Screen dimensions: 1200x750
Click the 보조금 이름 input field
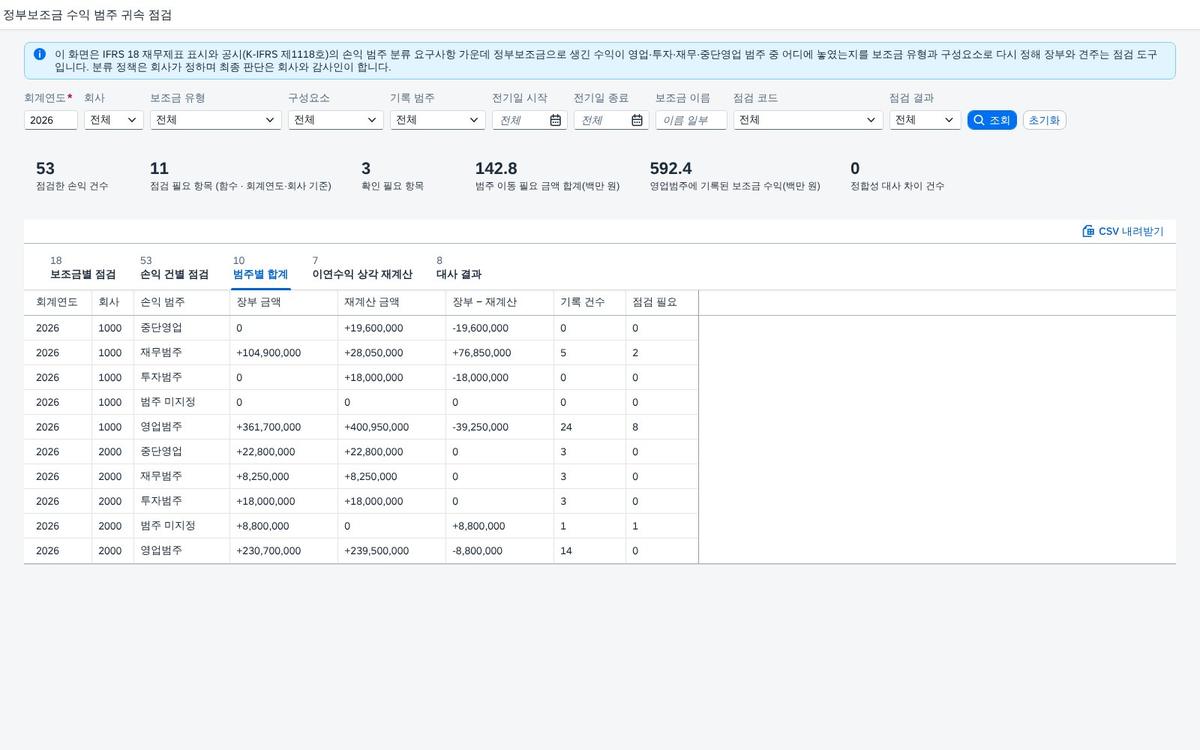tap(691, 120)
